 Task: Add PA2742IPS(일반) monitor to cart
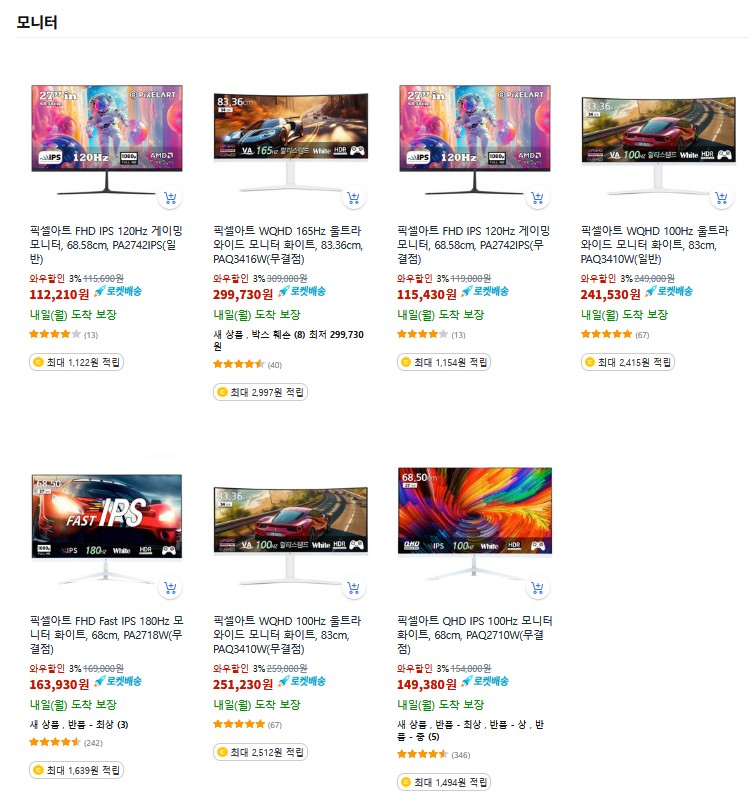170,198
